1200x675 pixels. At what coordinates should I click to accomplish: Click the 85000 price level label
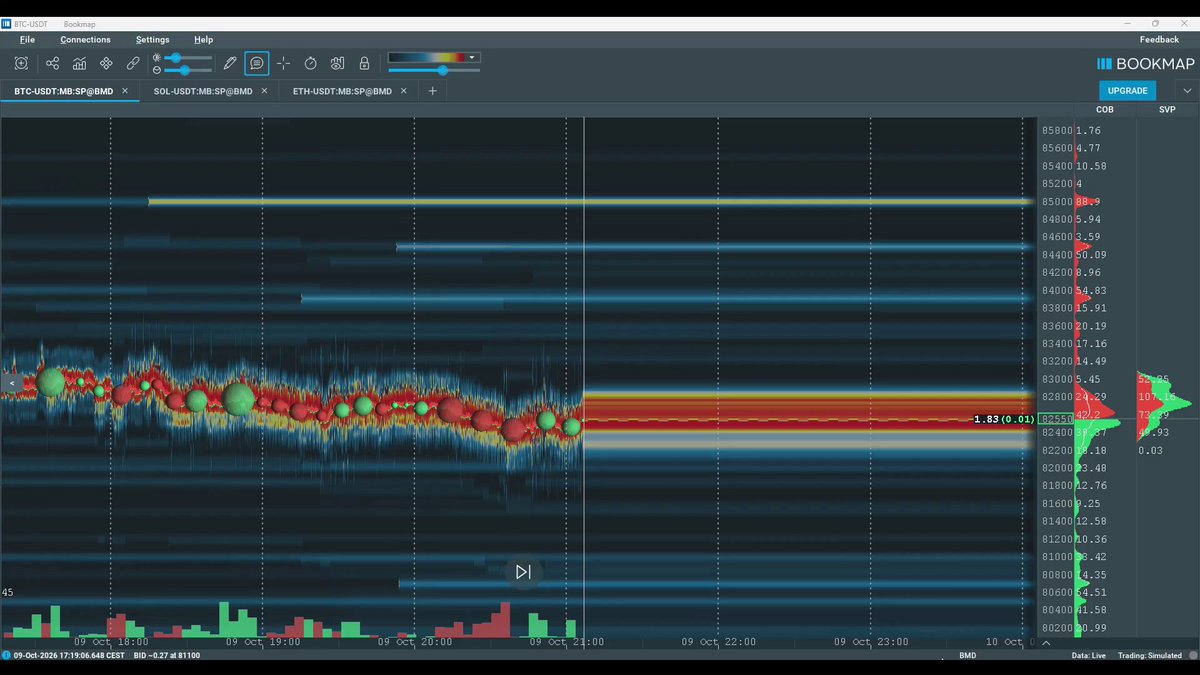[1057, 202]
